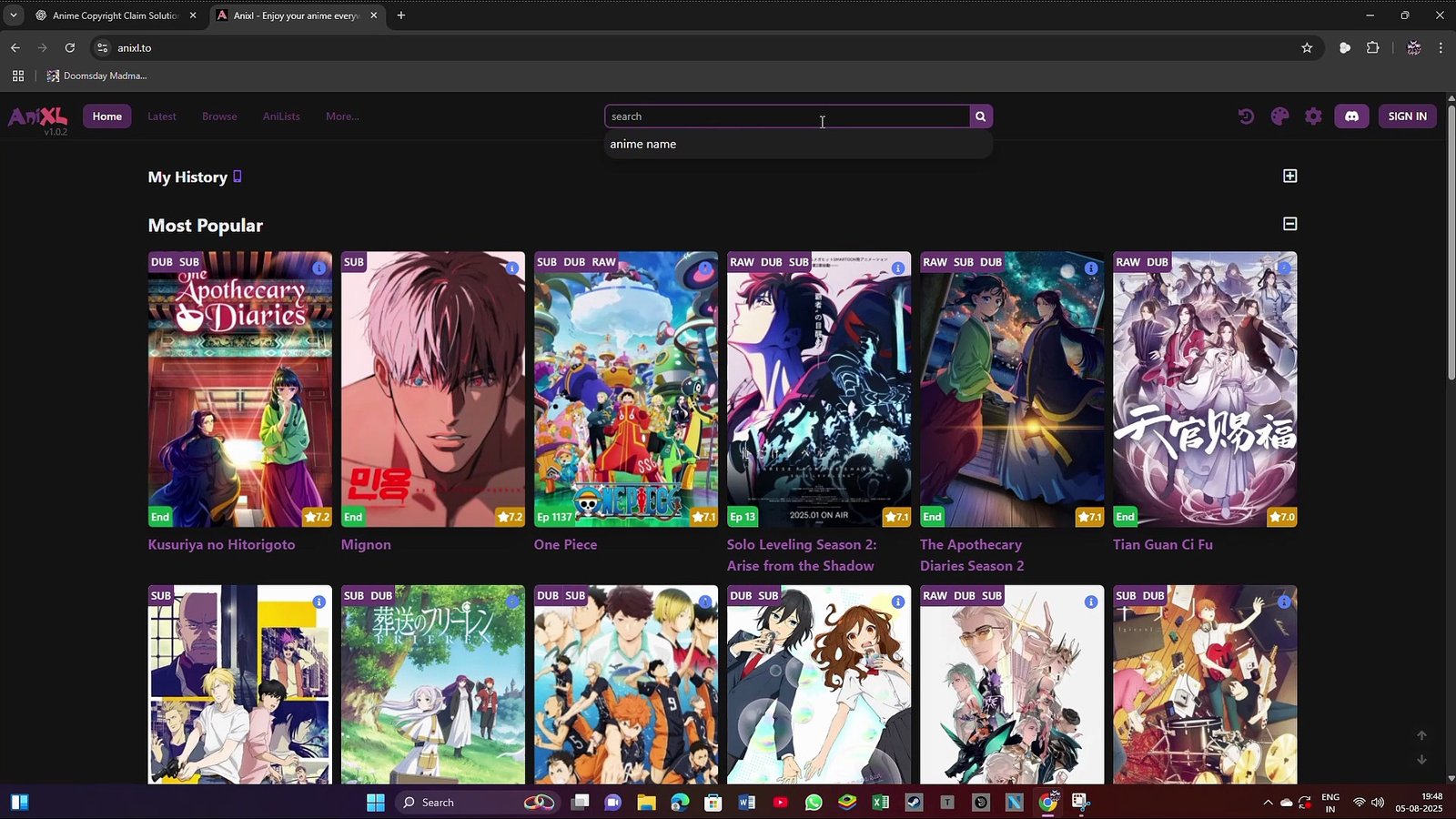Open the Chrome tab search dropdown

tap(14, 15)
